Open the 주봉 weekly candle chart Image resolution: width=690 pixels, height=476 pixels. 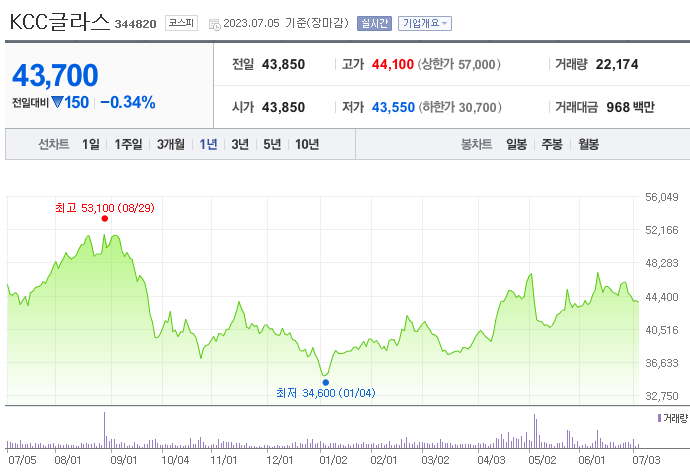tap(552, 144)
